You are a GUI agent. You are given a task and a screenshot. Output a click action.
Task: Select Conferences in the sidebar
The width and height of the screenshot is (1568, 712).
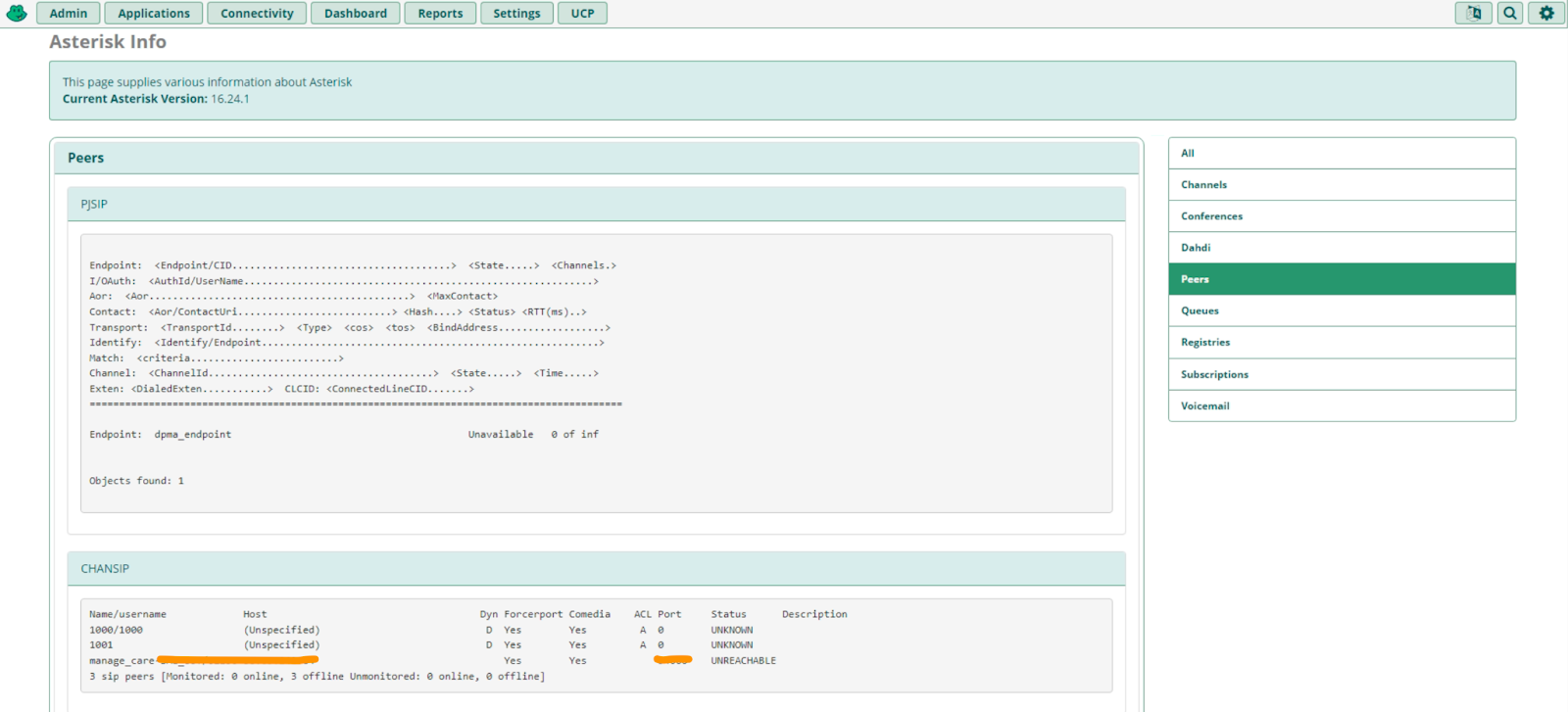pyautogui.click(x=1342, y=215)
